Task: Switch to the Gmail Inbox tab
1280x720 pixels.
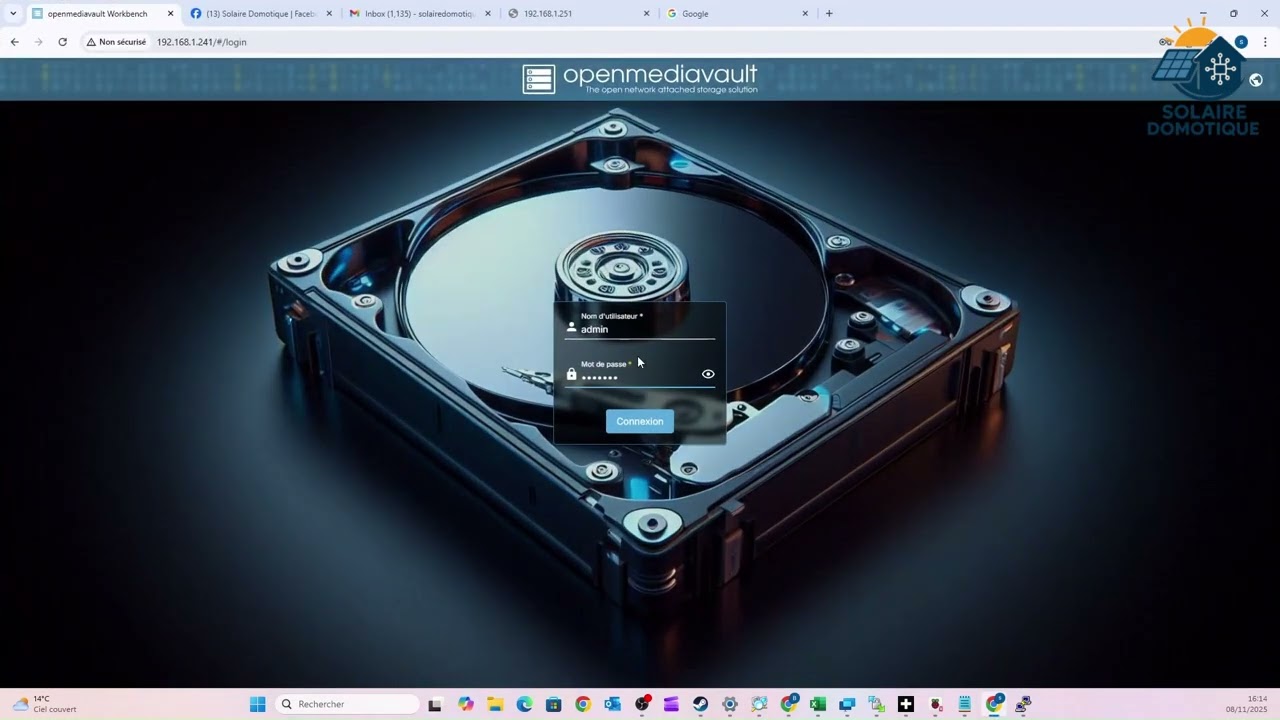Action: click(x=418, y=14)
